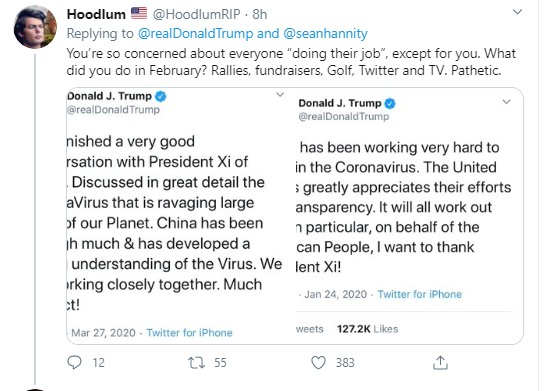Click the US flag emoji beside Hoodlum

point(139,14)
